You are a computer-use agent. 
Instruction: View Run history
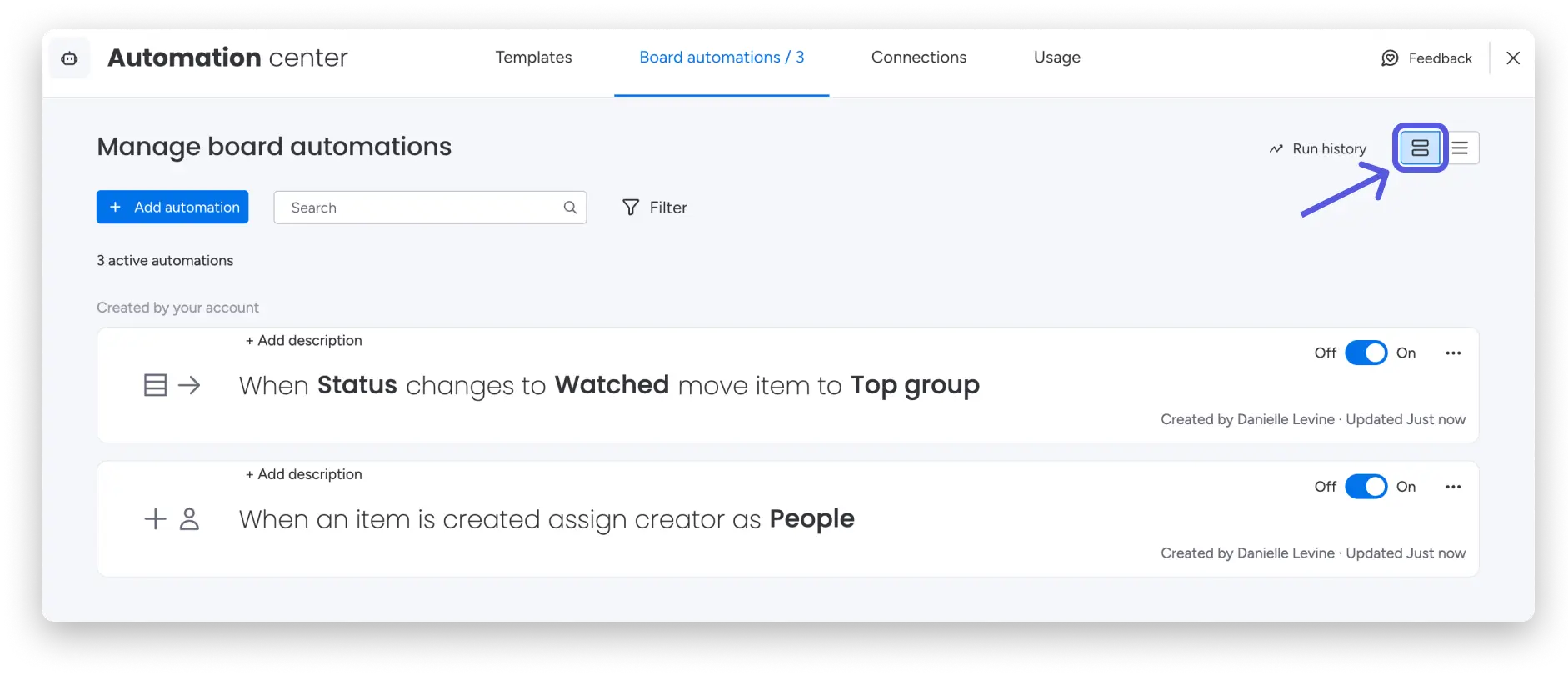[1318, 148]
